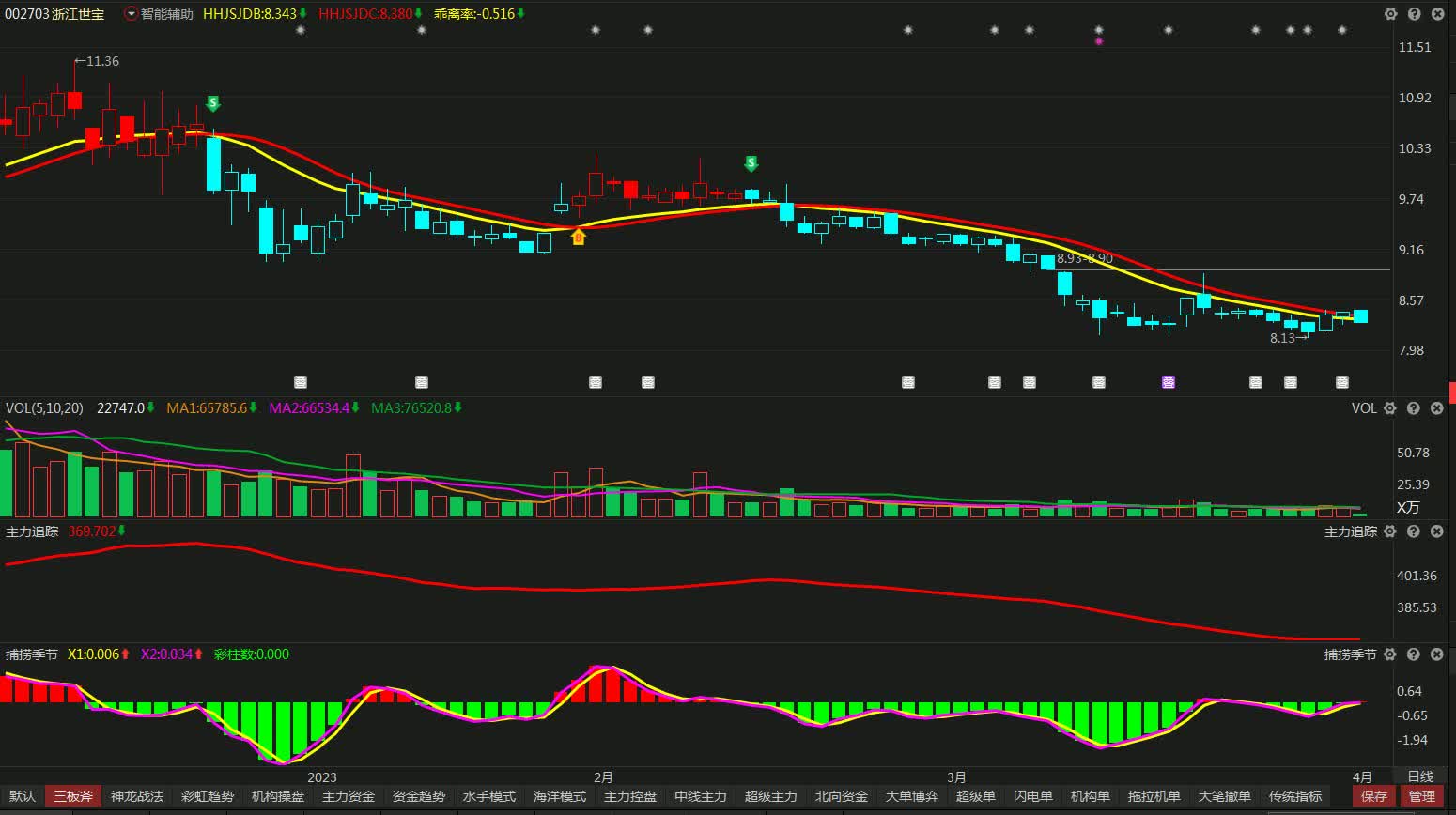Select 传统指标 tab
1456x815 pixels.
[x=1295, y=796]
